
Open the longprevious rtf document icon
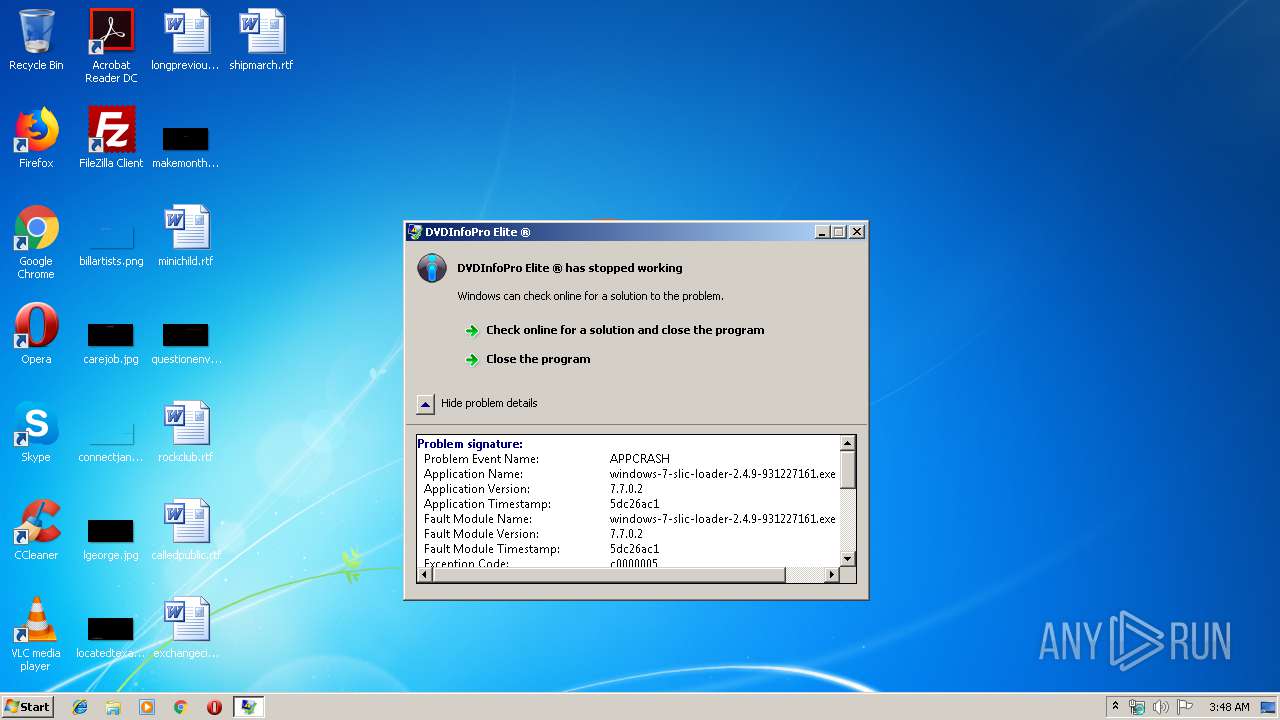pos(186,41)
